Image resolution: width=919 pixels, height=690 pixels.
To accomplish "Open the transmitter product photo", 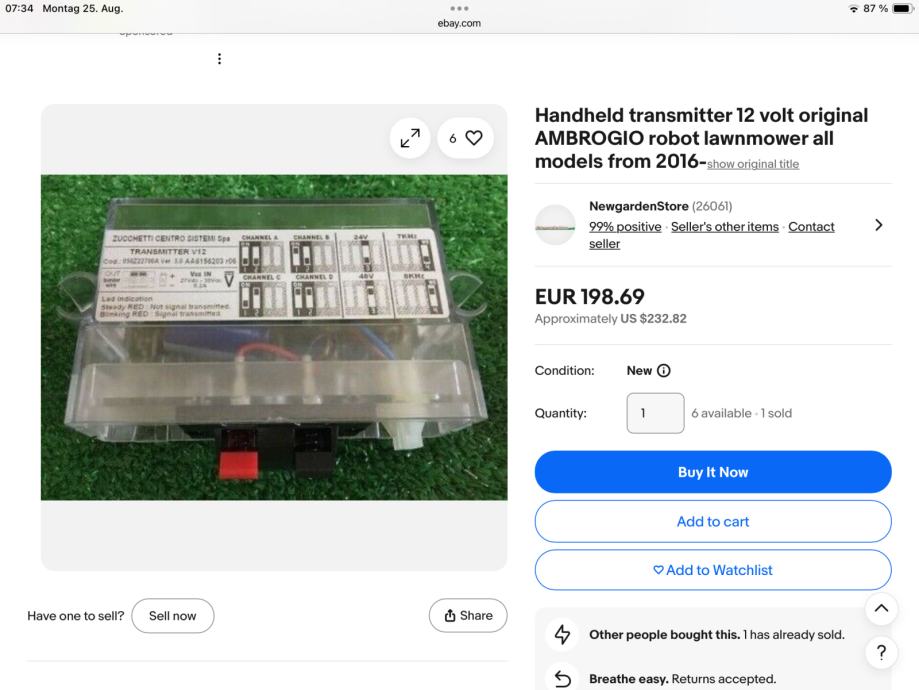I will [x=274, y=338].
